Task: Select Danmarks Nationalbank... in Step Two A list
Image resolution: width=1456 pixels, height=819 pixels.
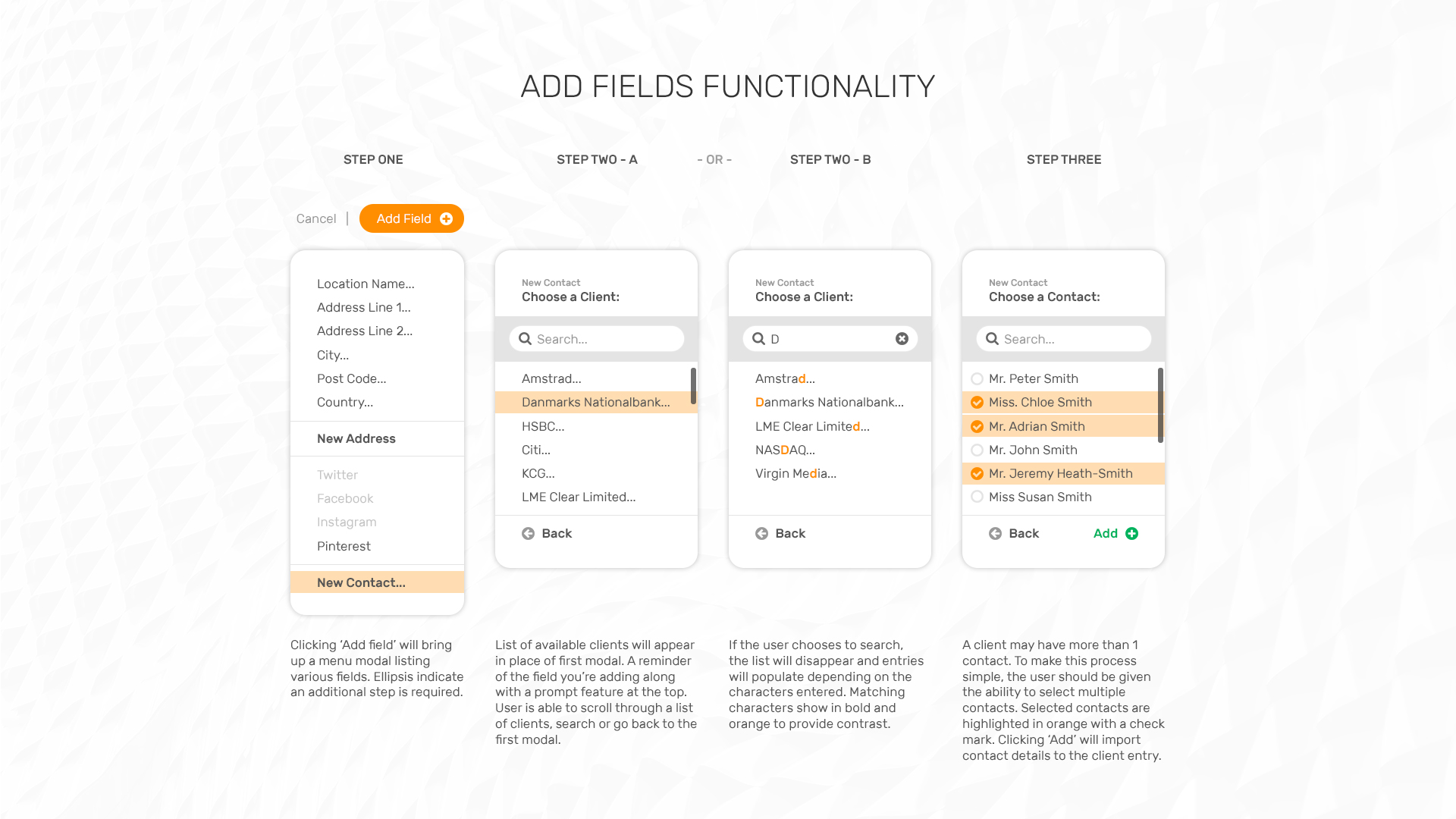Action: point(595,403)
